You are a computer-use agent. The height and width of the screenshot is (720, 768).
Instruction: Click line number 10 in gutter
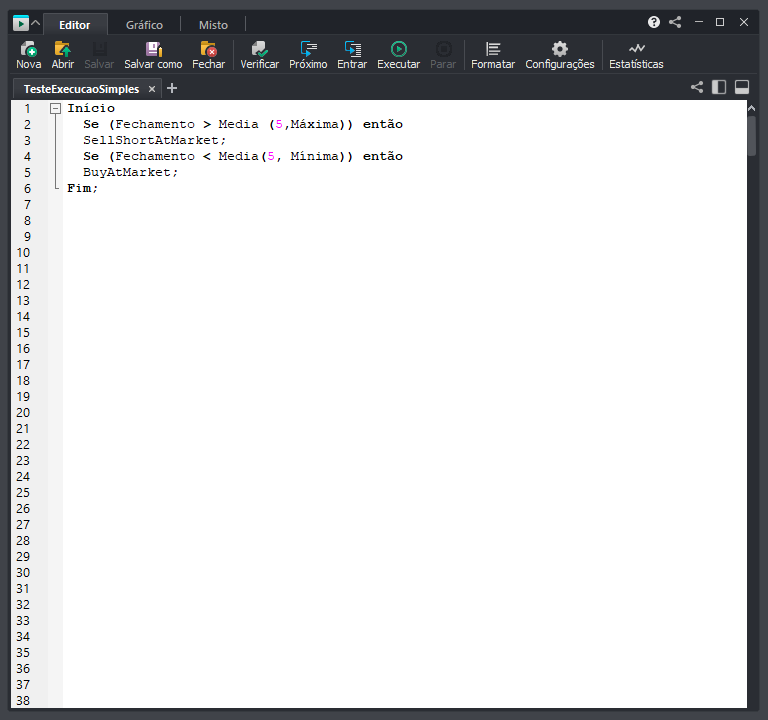[23, 253]
